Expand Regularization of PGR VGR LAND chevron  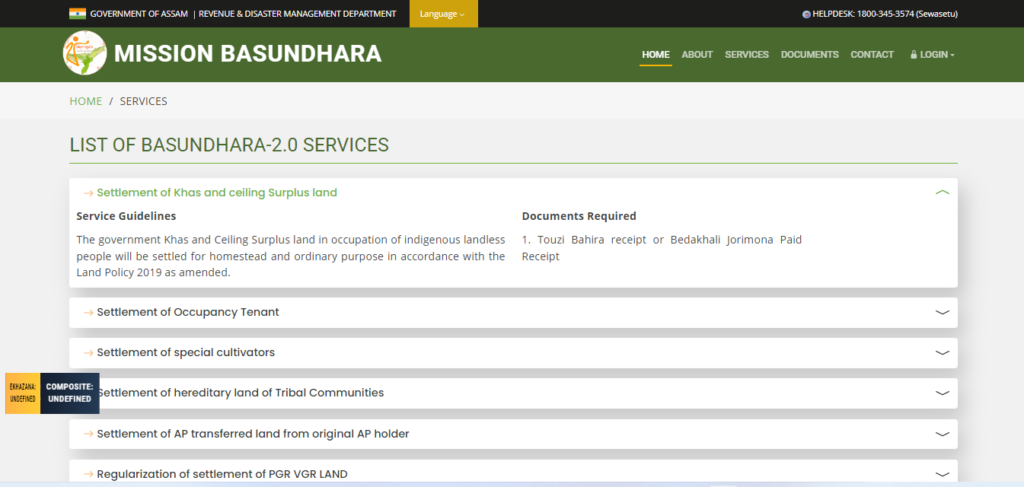(x=942, y=474)
